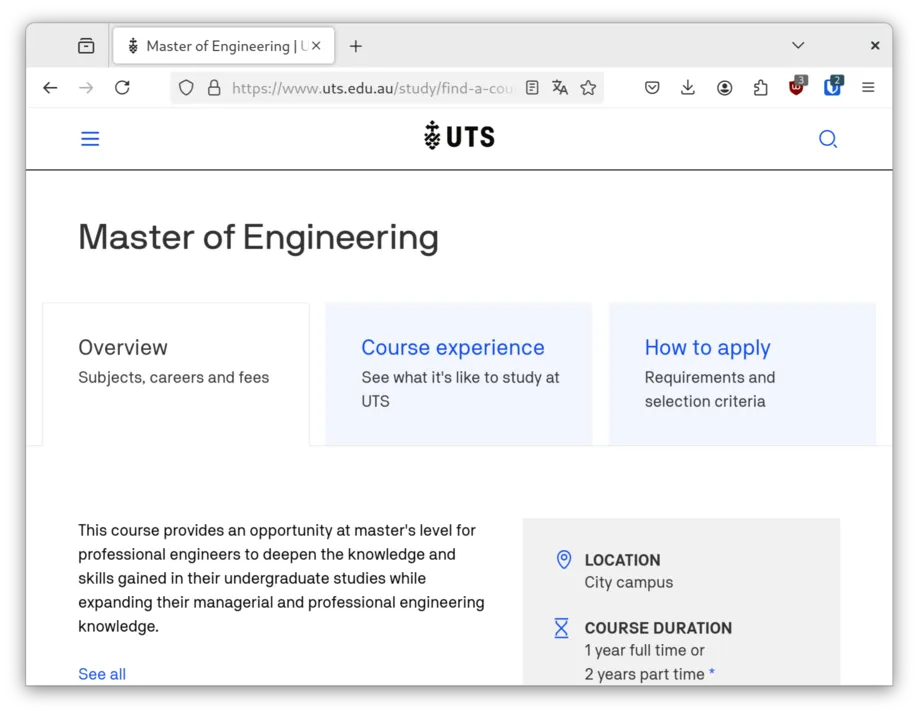Bookmark this page with the star icon
Screen dimensions: 918x714
click(588, 88)
